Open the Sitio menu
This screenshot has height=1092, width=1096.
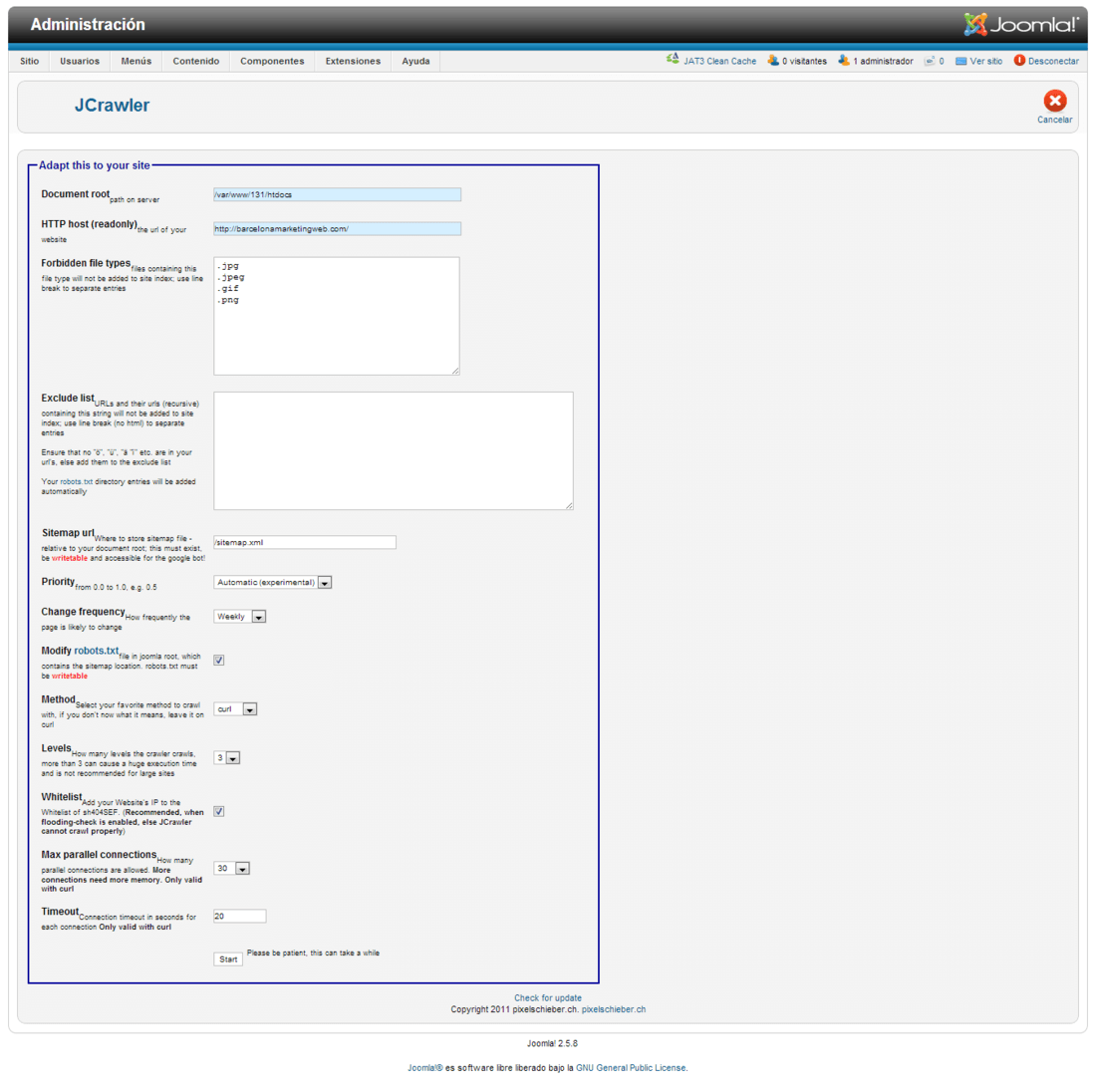[29, 61]
